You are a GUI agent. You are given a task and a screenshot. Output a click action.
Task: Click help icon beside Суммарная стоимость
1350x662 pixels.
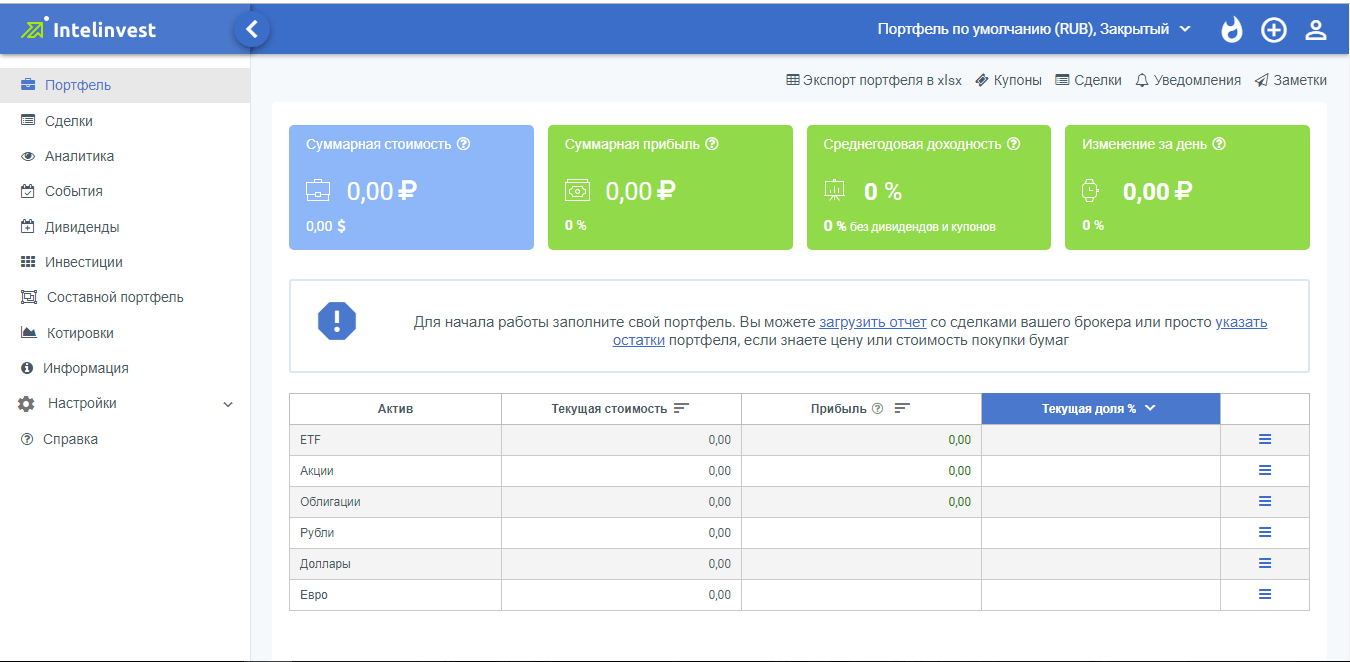pos(463,144)
